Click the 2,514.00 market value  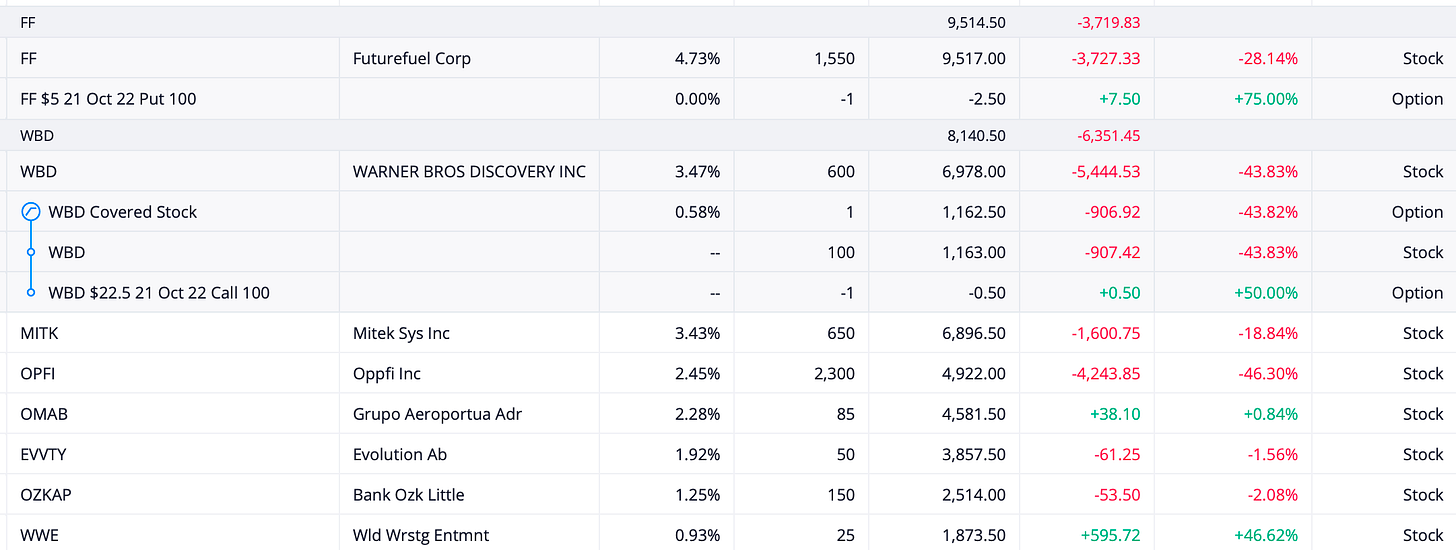pyautogui.click(x=973, y=495)
